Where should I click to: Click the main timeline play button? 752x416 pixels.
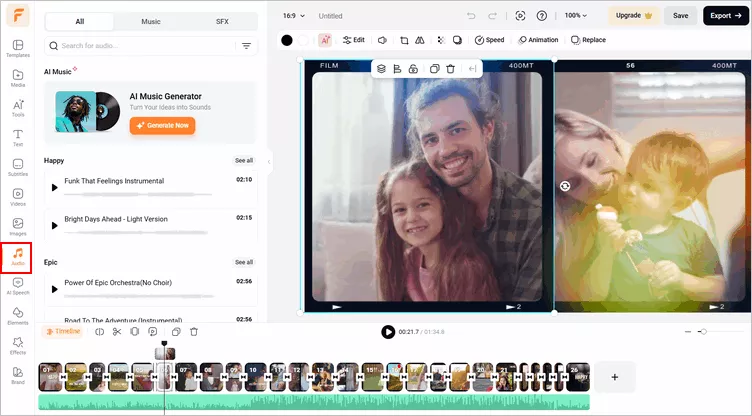click(x=388, y=332)
